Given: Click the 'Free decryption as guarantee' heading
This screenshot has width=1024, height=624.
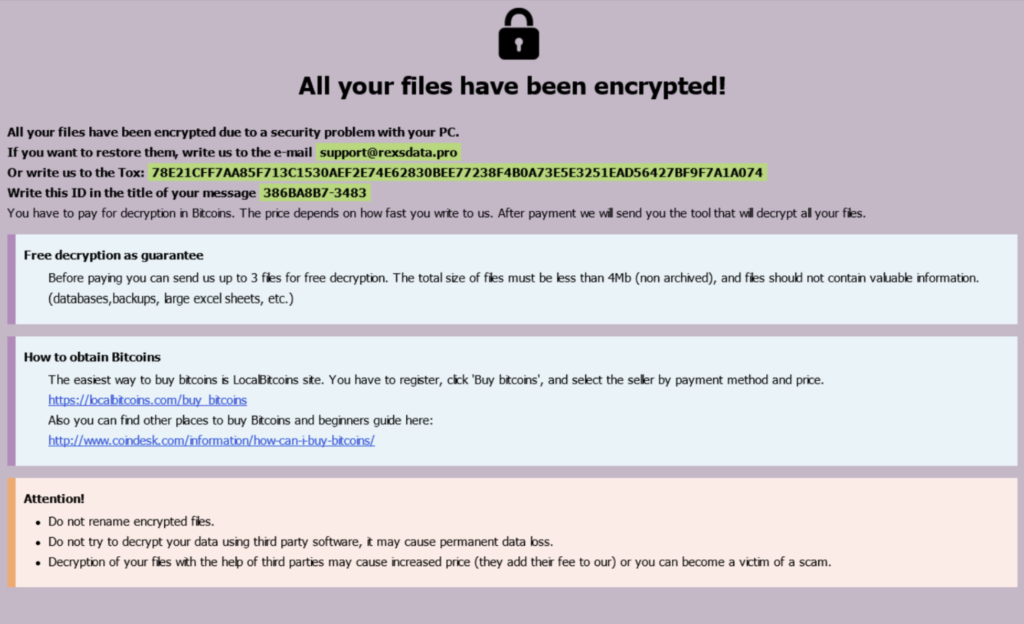Looking at the screenshot, I should [x=114, y=255].
